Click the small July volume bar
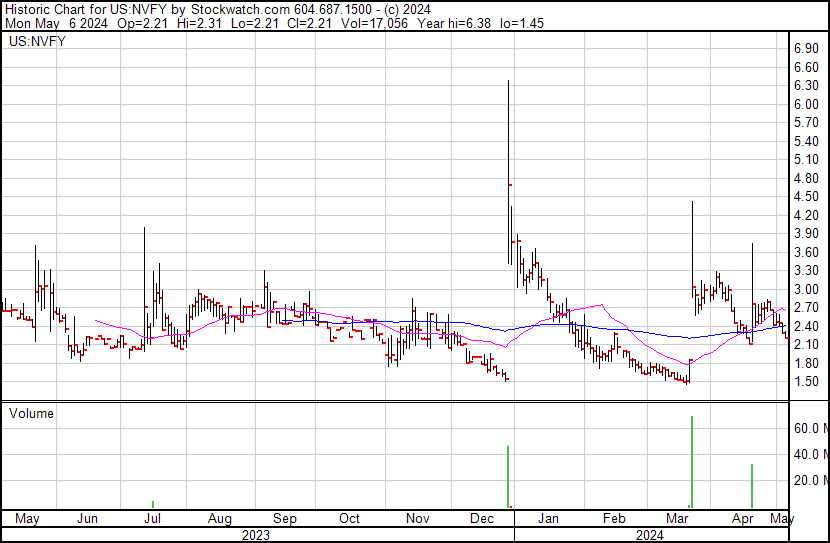 153,505
